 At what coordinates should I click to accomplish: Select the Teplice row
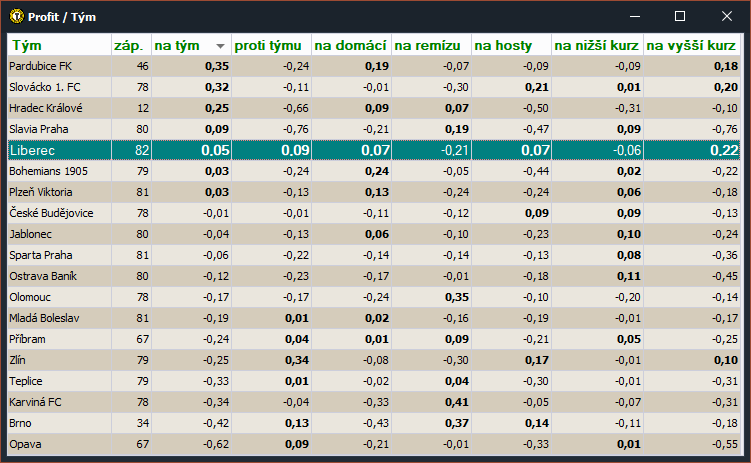pyautogui.click(x=374, y=381)
